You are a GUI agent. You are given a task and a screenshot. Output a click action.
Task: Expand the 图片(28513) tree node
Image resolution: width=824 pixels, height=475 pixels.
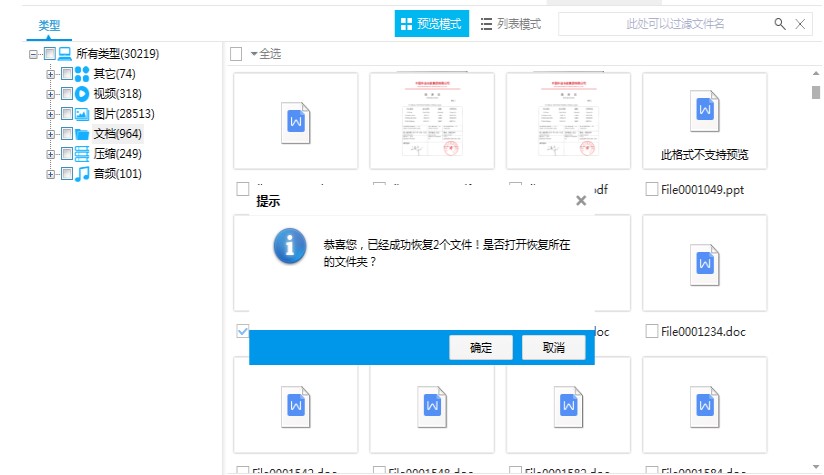coord(51,114)
